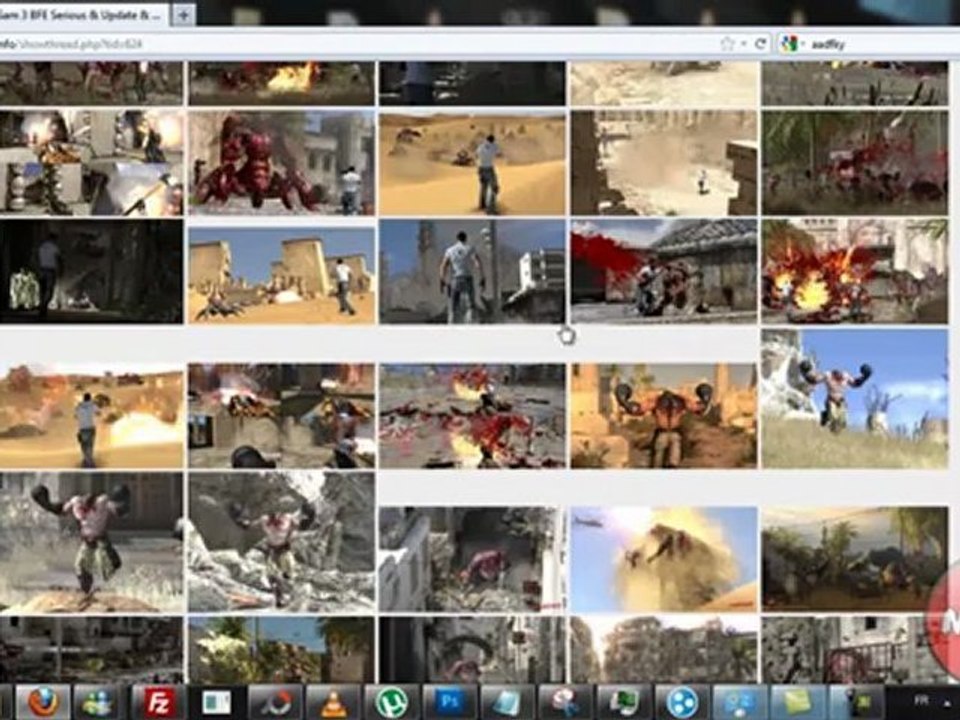This screenshot has width=960, height=720.
Task: Open thumbnail of brute monster against blue sky
Action: 855,399
